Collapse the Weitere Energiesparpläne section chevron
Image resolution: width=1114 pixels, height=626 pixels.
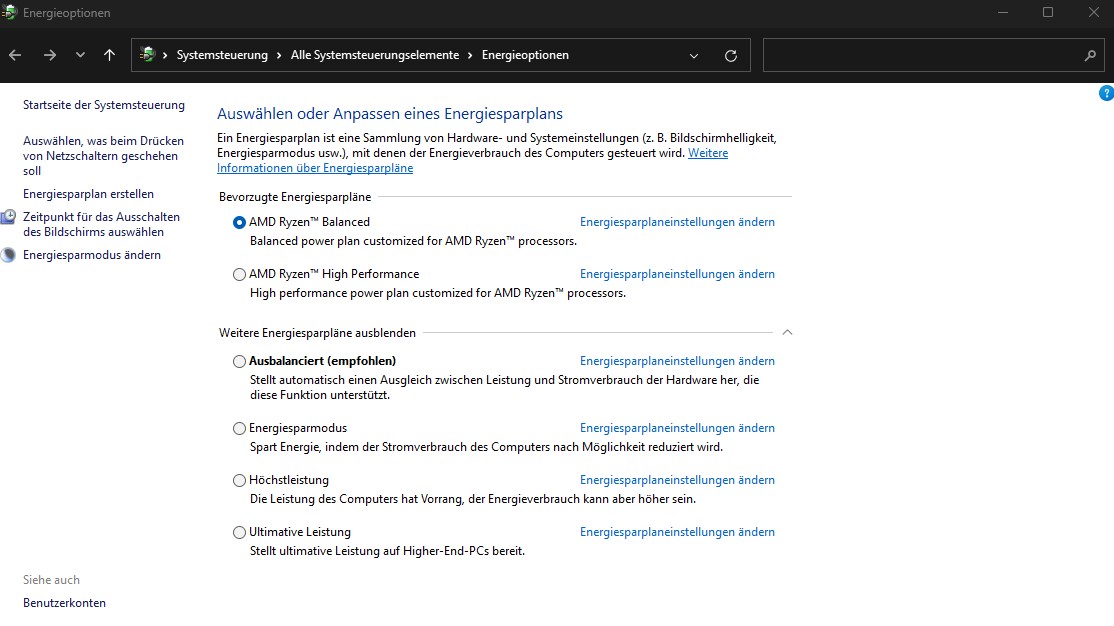point(787,333)
